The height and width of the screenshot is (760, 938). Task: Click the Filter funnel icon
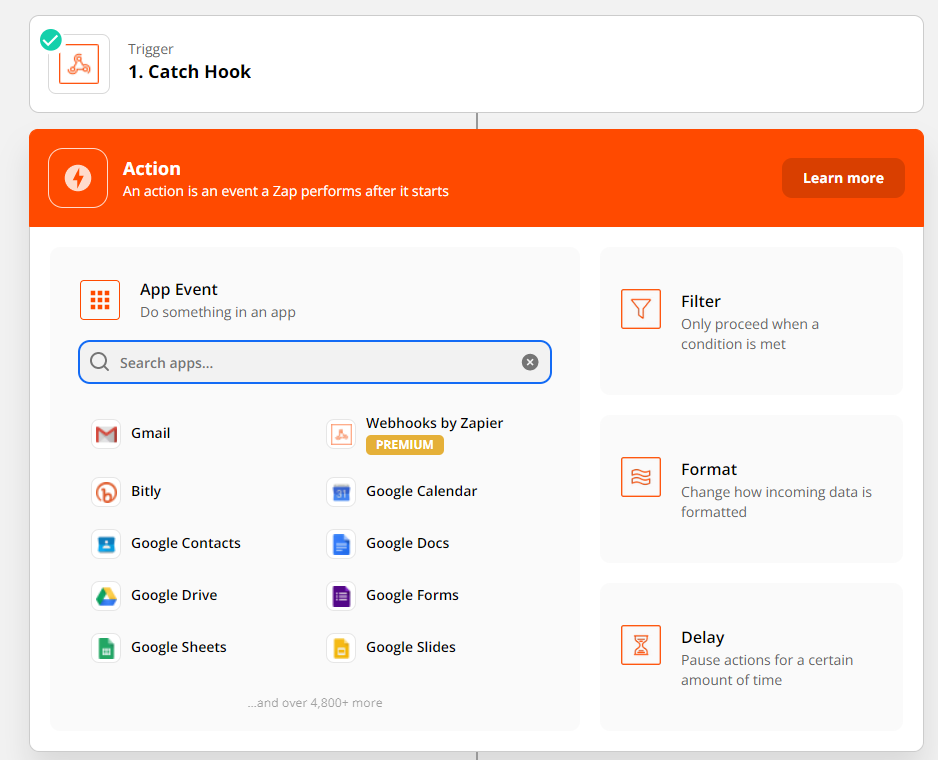click(x=641, y=309)
